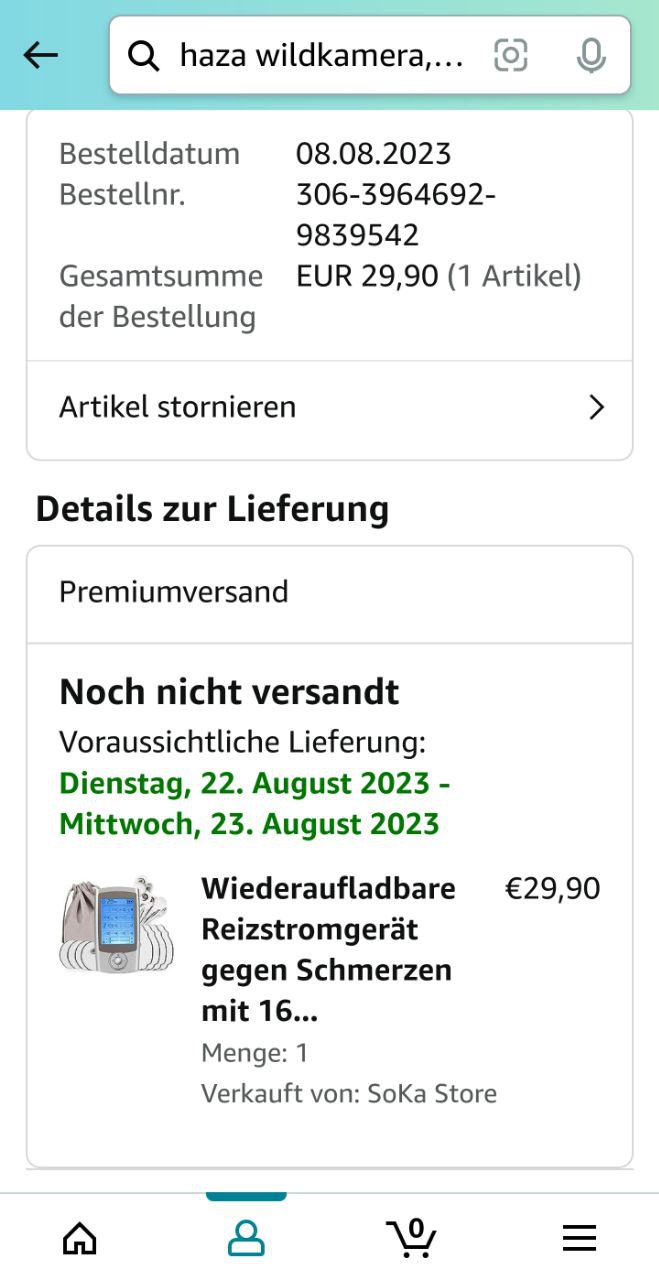Tap the seller name SoKa Store

(x=432, y=1094)
